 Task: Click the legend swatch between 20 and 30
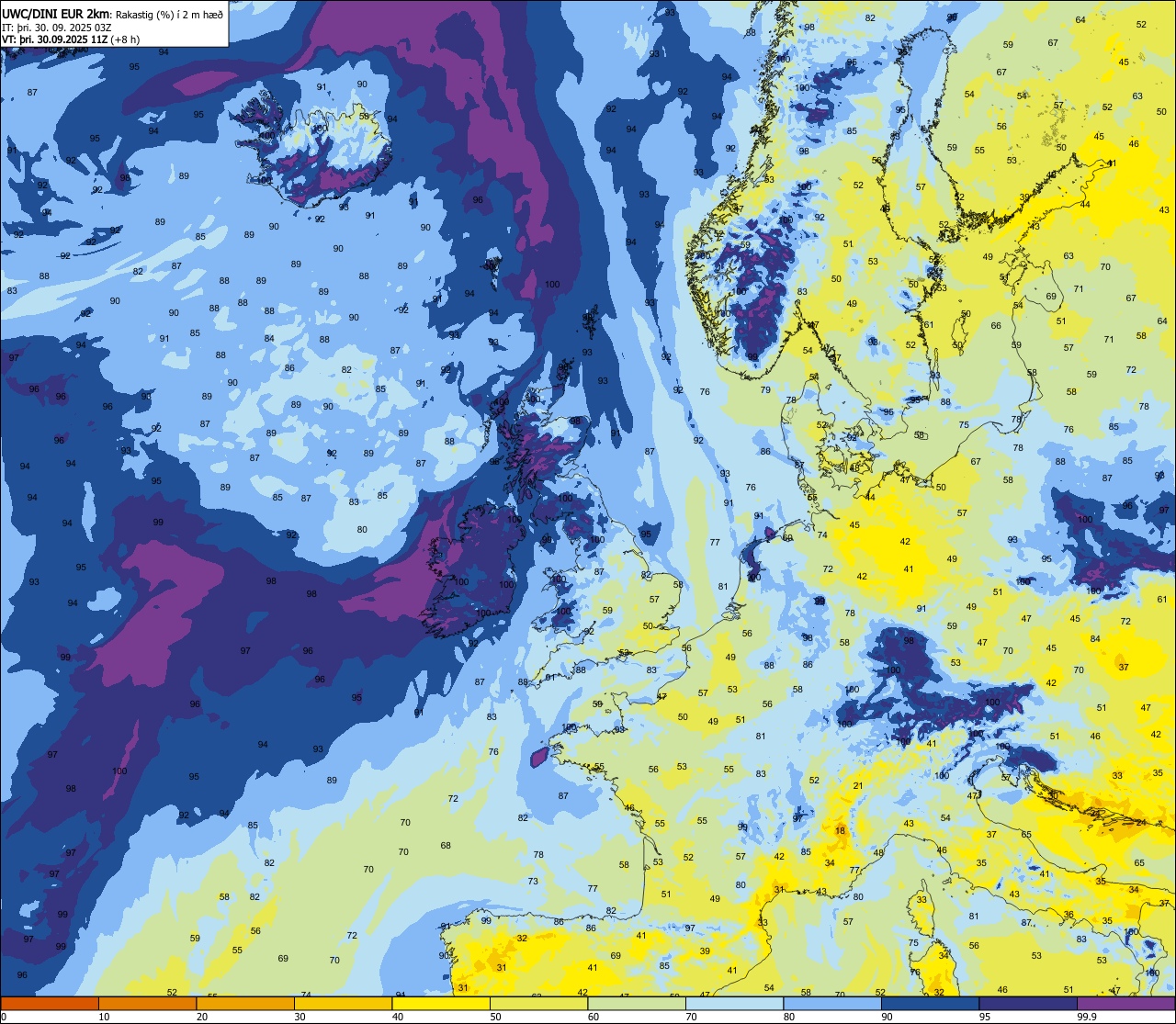(x=245, y=1003)
